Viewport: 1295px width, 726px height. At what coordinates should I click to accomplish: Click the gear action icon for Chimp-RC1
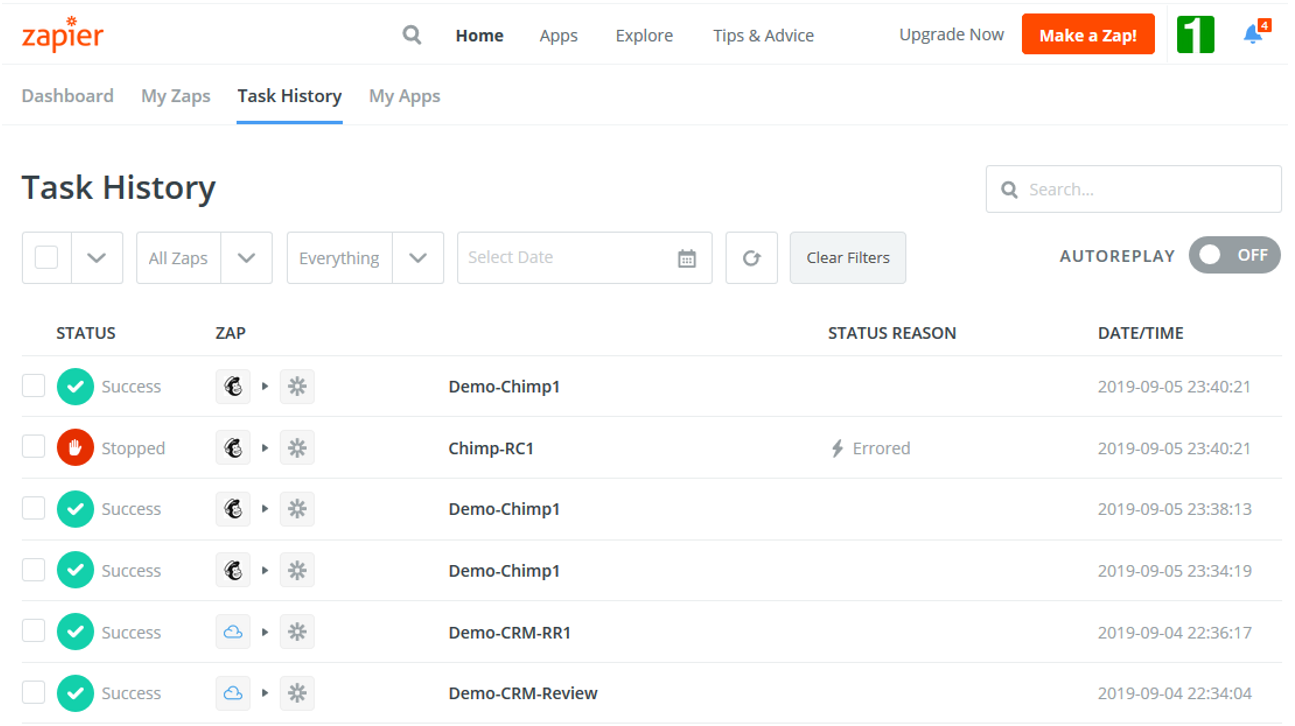coord(297,448)
